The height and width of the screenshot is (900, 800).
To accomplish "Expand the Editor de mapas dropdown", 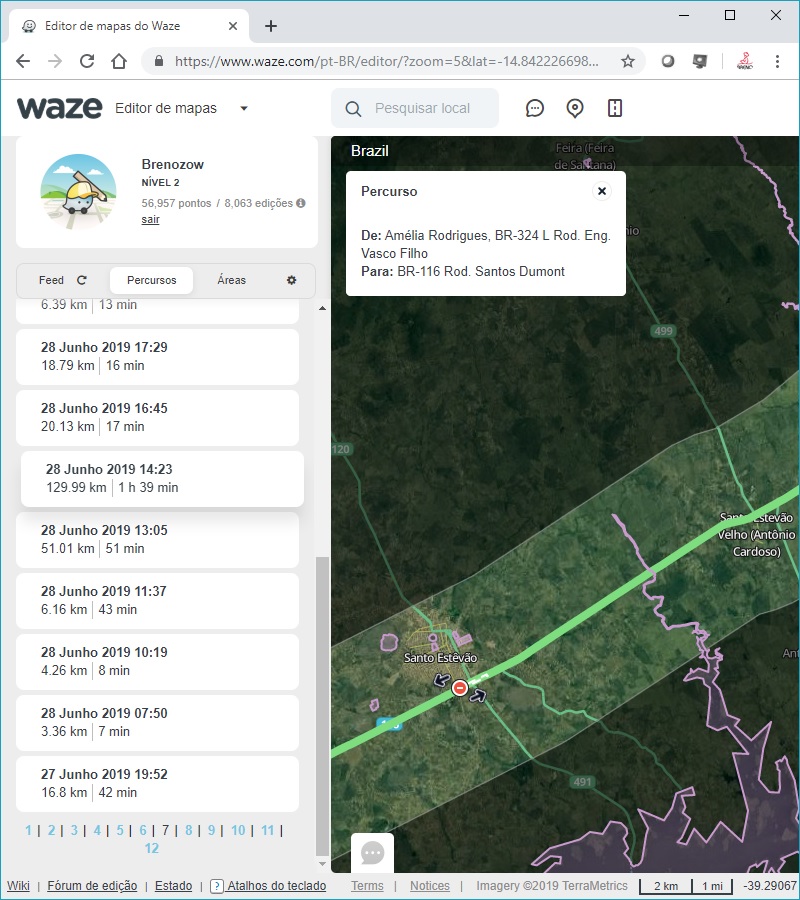I will click(244, 108).
